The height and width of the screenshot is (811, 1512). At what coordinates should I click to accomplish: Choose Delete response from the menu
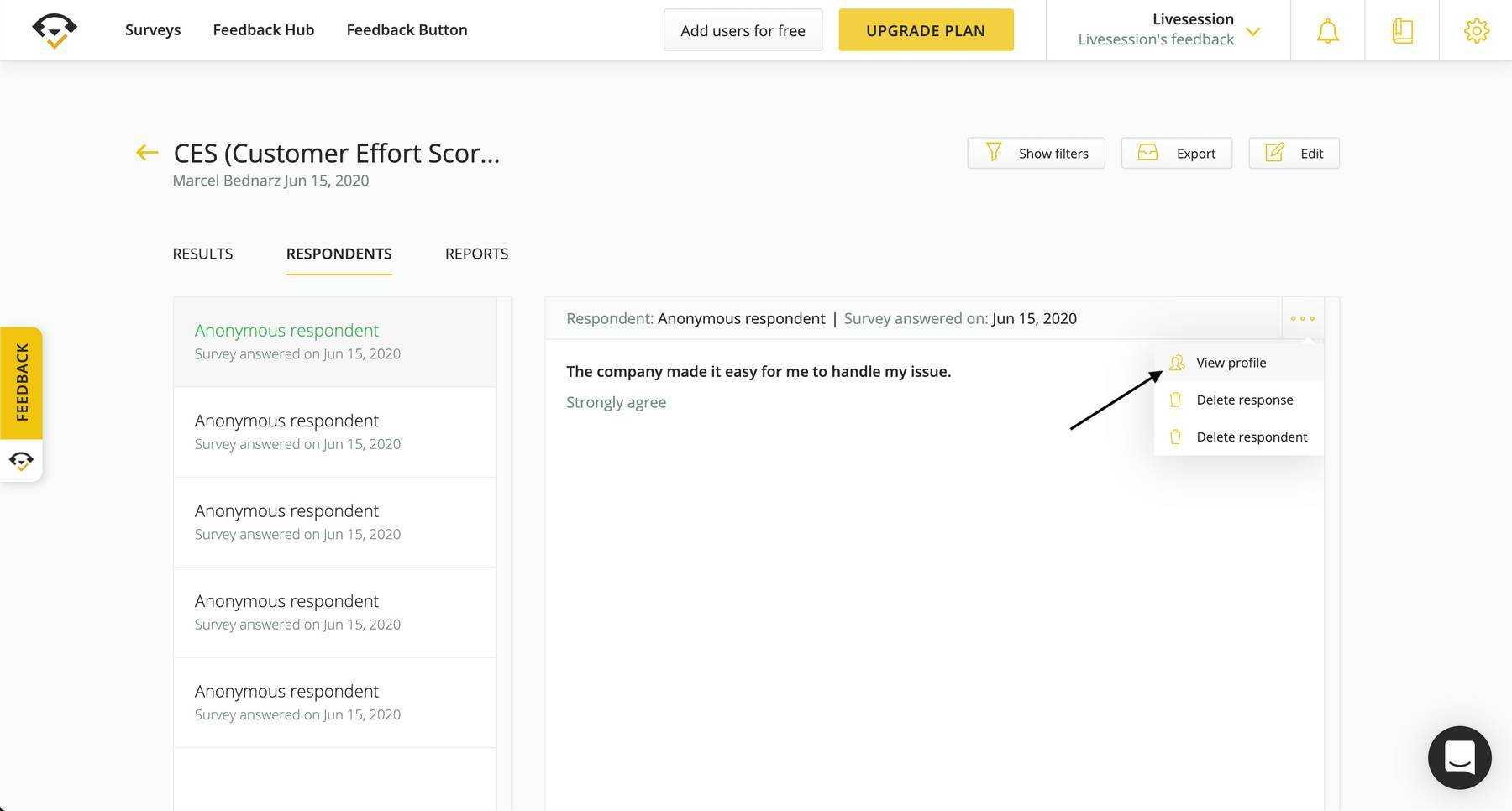pos(1244,400)
